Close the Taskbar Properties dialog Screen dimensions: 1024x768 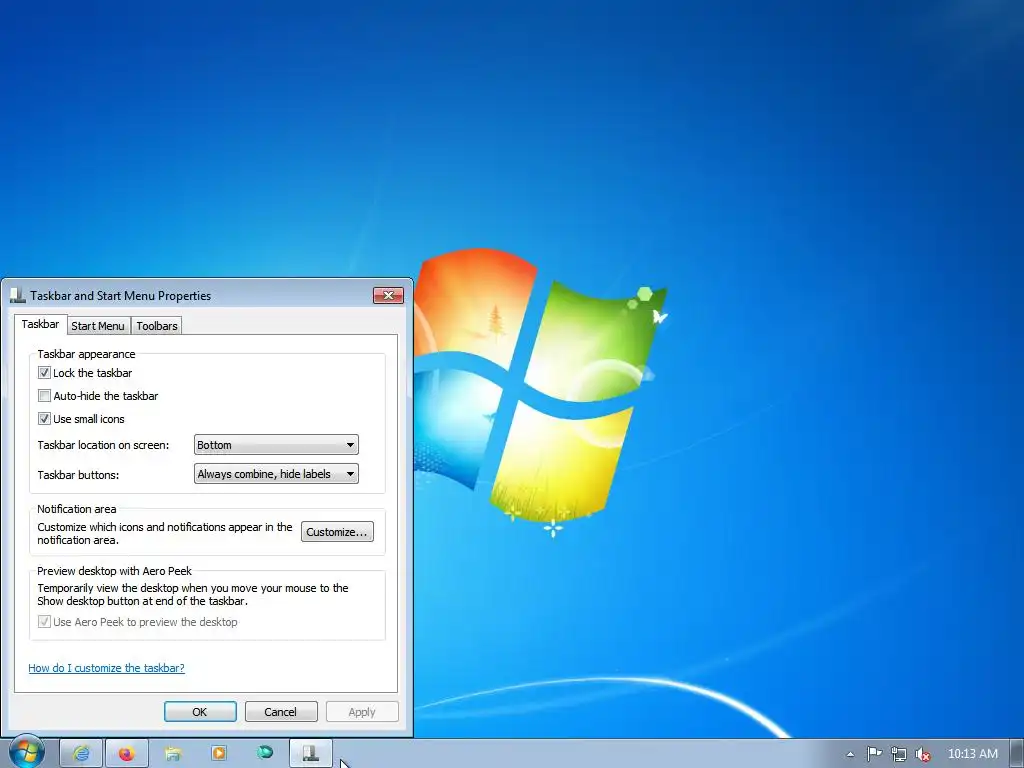[x=388, y=295]
